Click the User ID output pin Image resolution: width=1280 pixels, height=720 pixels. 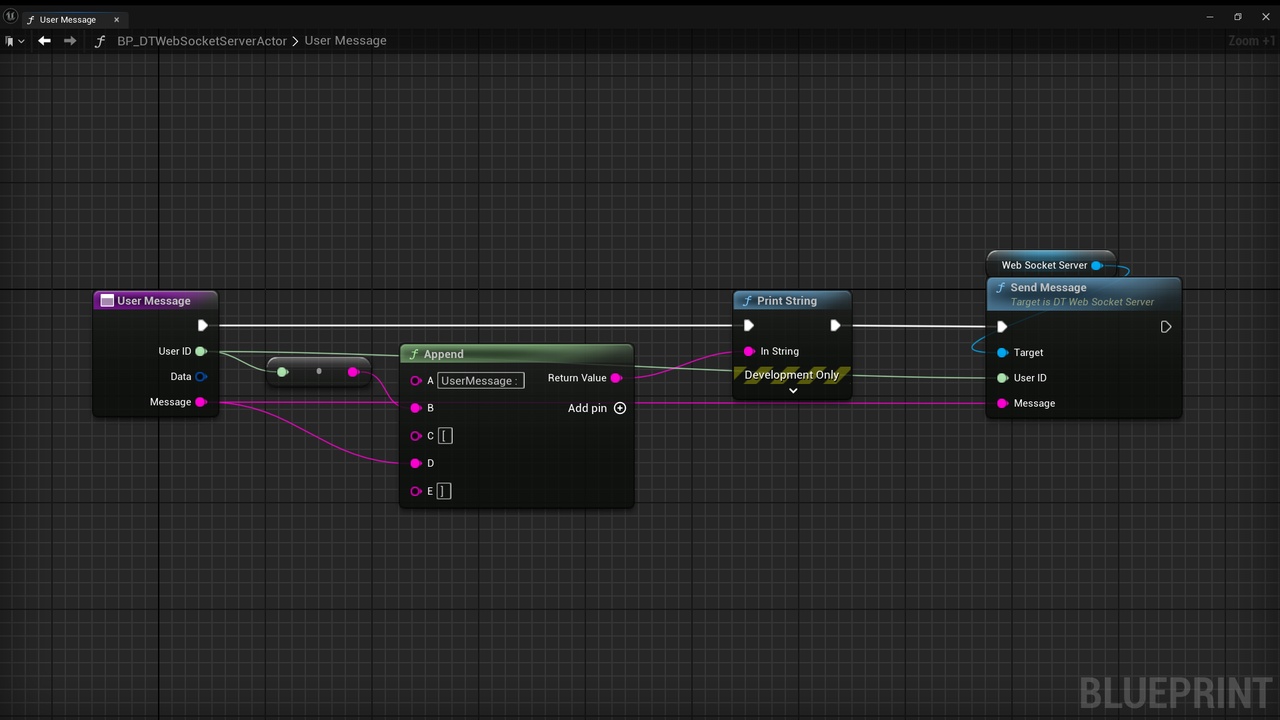coord(201,351)
